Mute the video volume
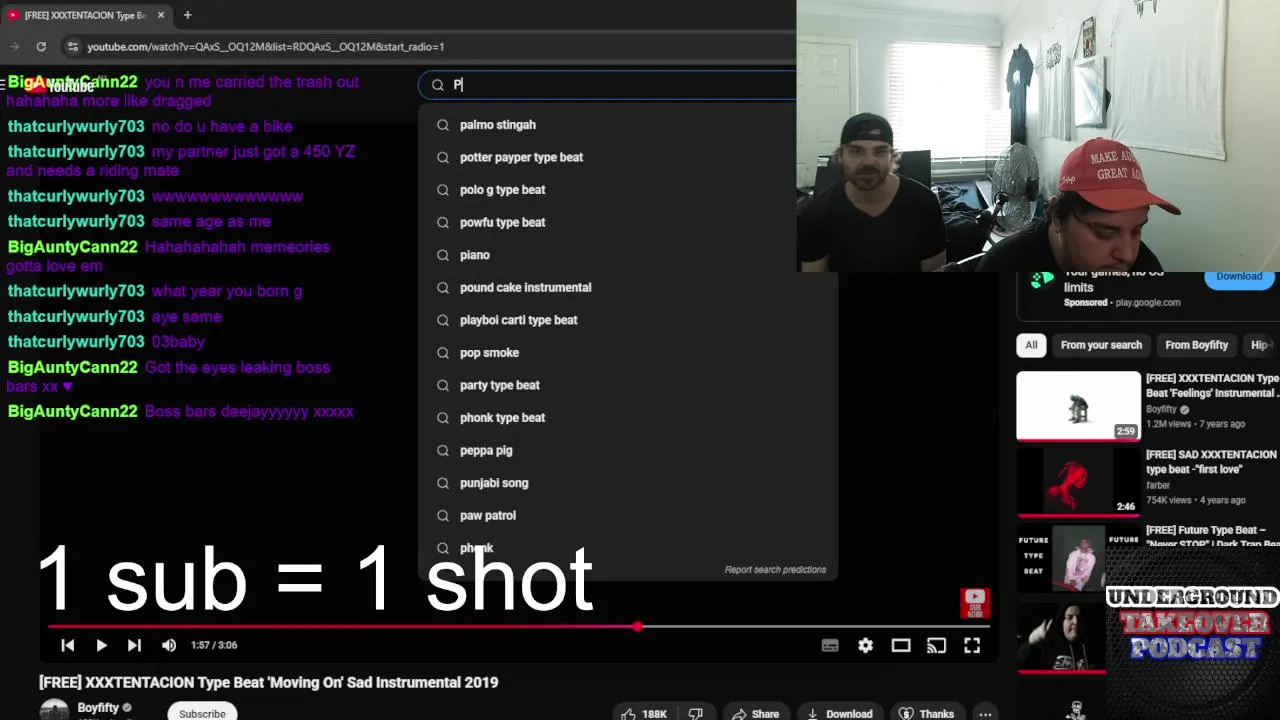The image size is (1280, 720). [169, 645]
